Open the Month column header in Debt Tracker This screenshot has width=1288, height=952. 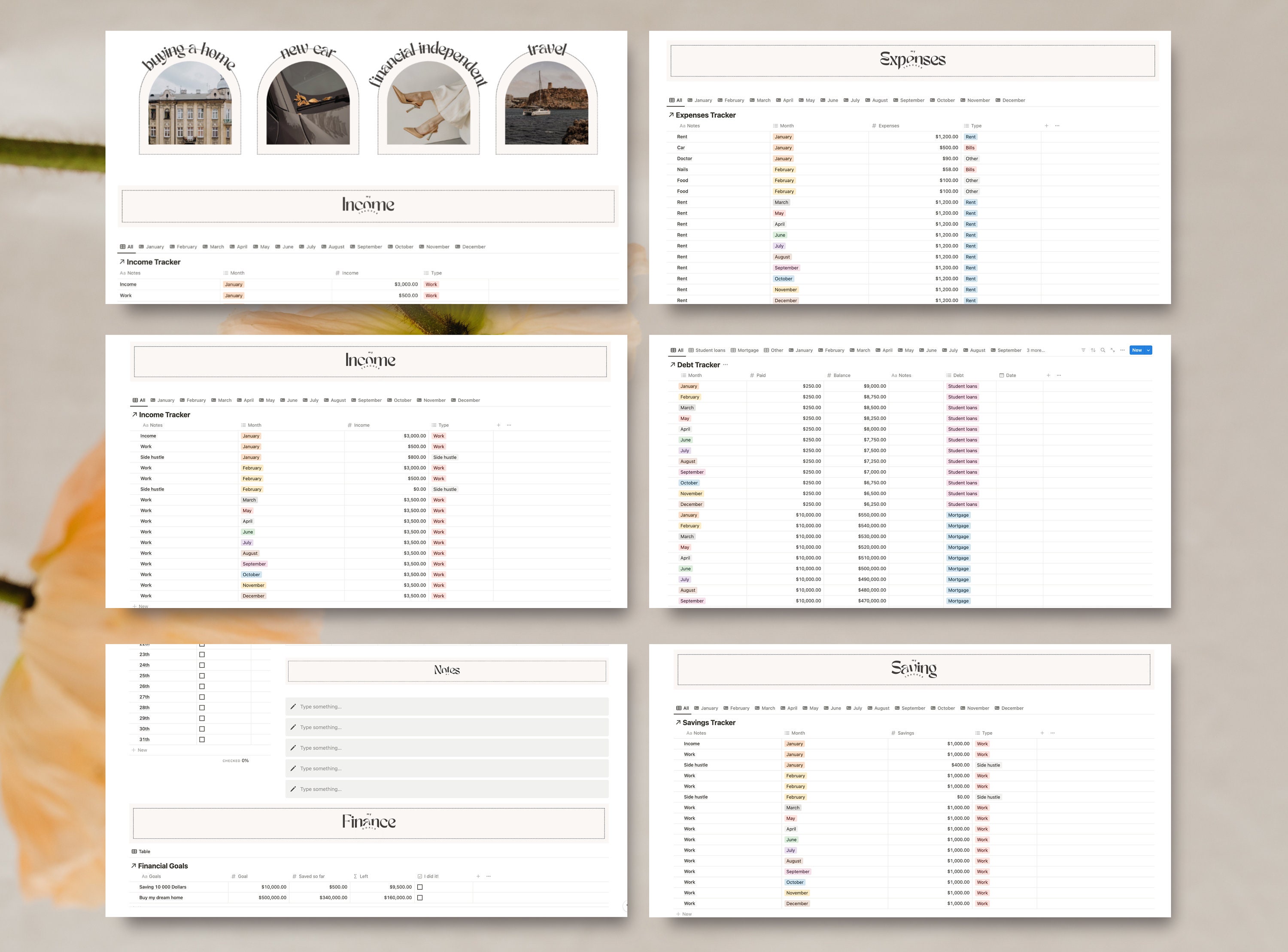pyautogui.click(x=691, y=375)
